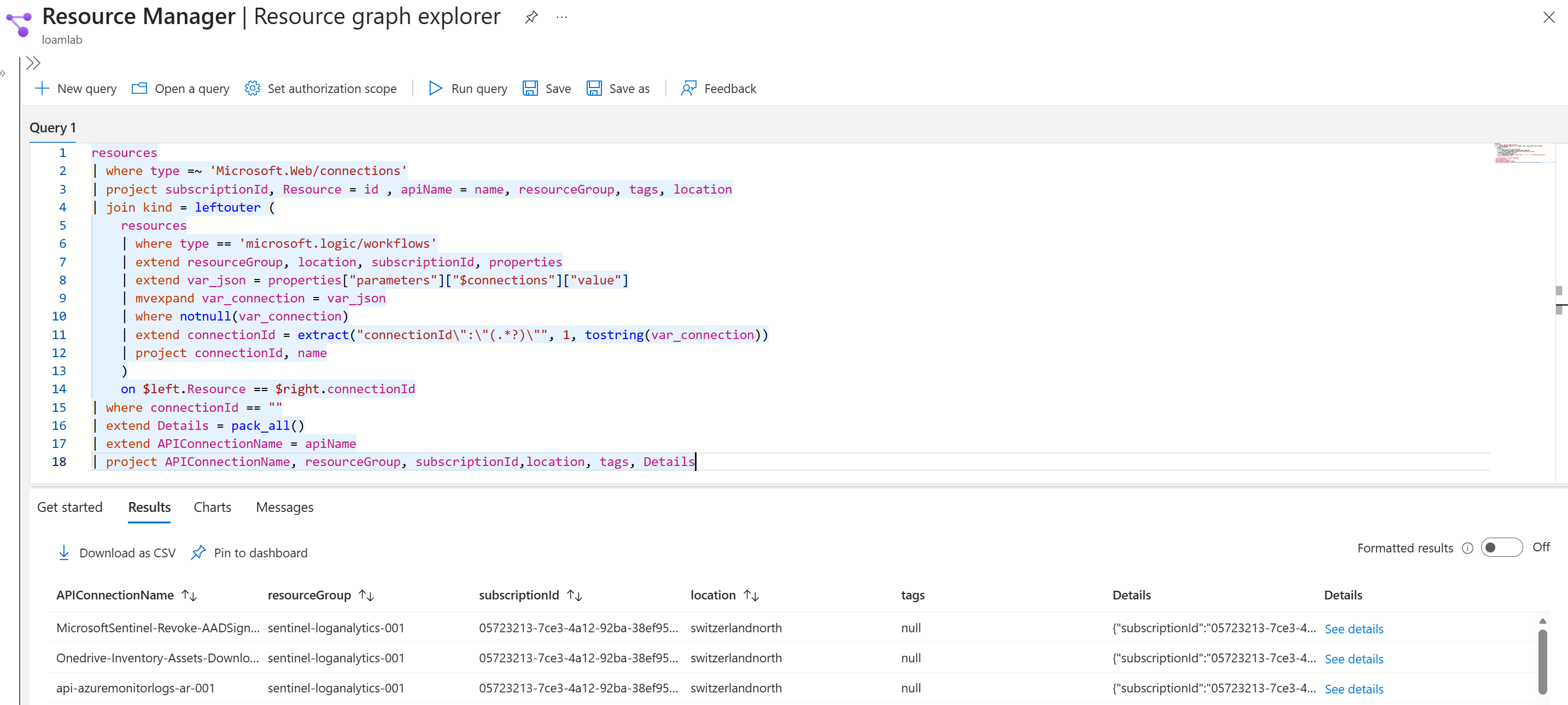Viewport: 1568px width, 705px height.
Task: Sort by the APIConnectionName column
Action: tap(189, 596)
